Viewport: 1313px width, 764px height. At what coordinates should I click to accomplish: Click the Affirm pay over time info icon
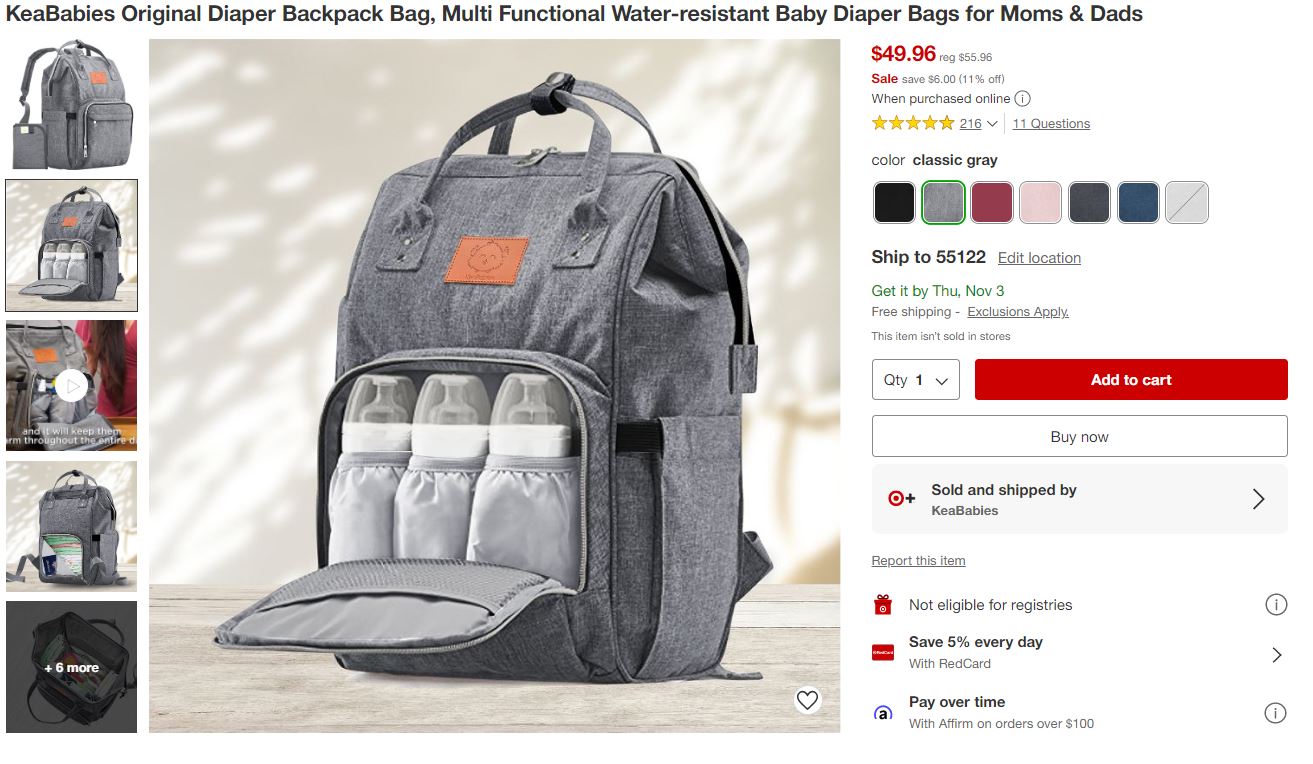coord(1275,712)
